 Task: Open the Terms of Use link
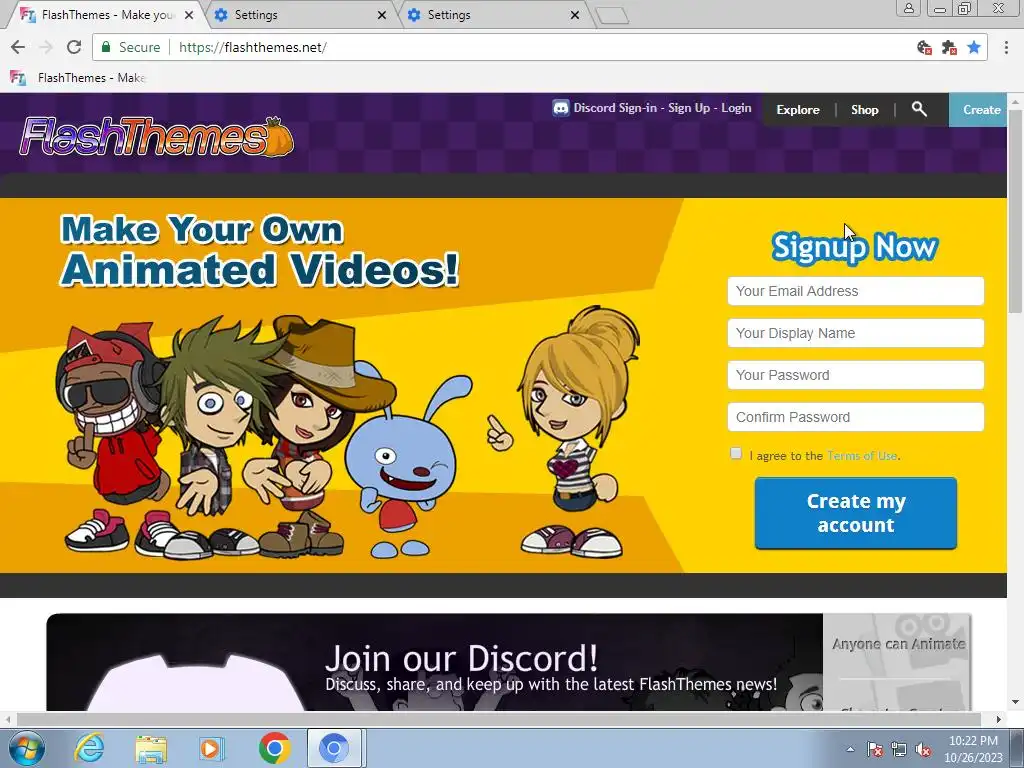click(862, 456)
